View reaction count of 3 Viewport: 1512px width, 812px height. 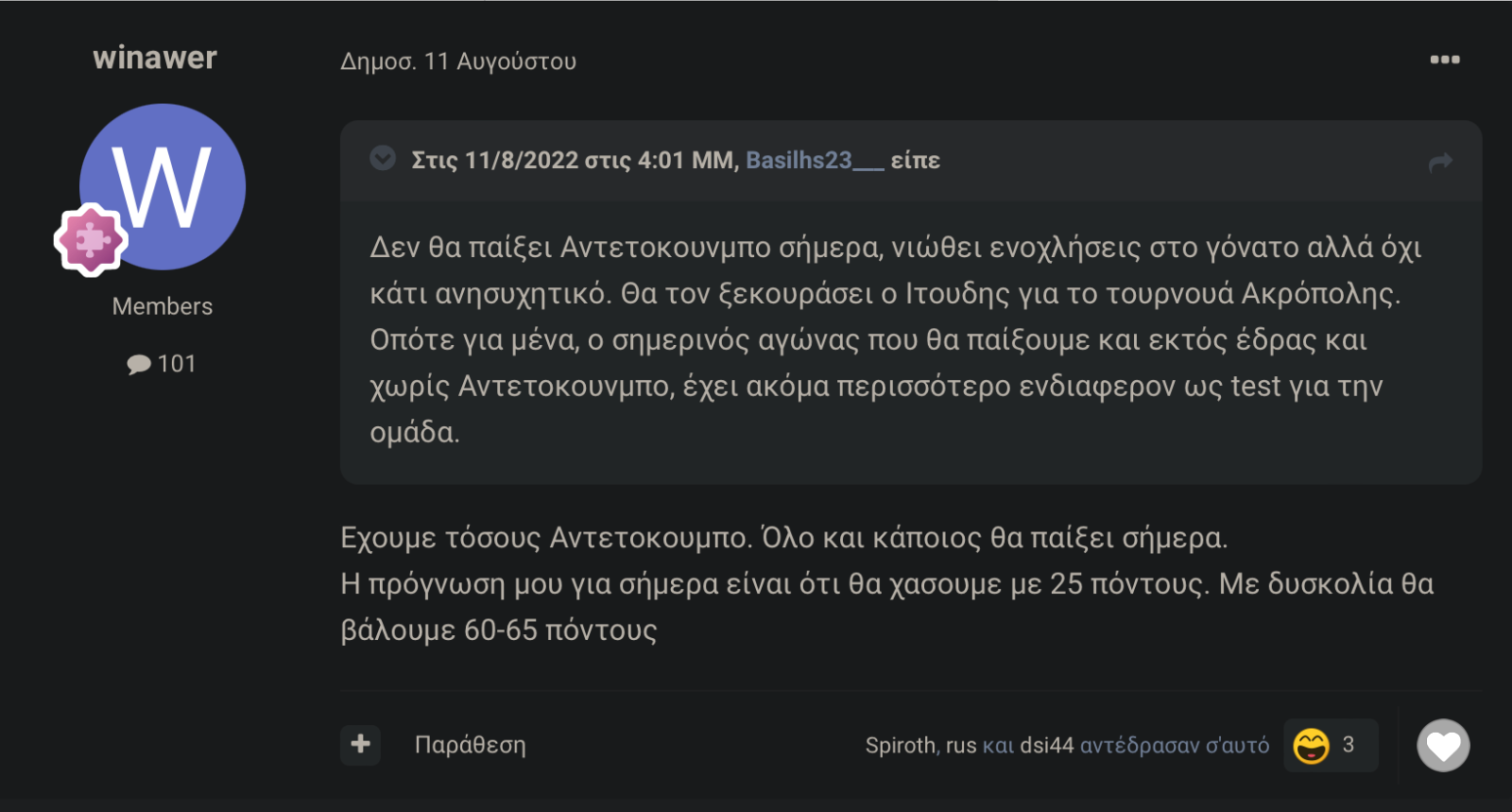(1349, 745)
